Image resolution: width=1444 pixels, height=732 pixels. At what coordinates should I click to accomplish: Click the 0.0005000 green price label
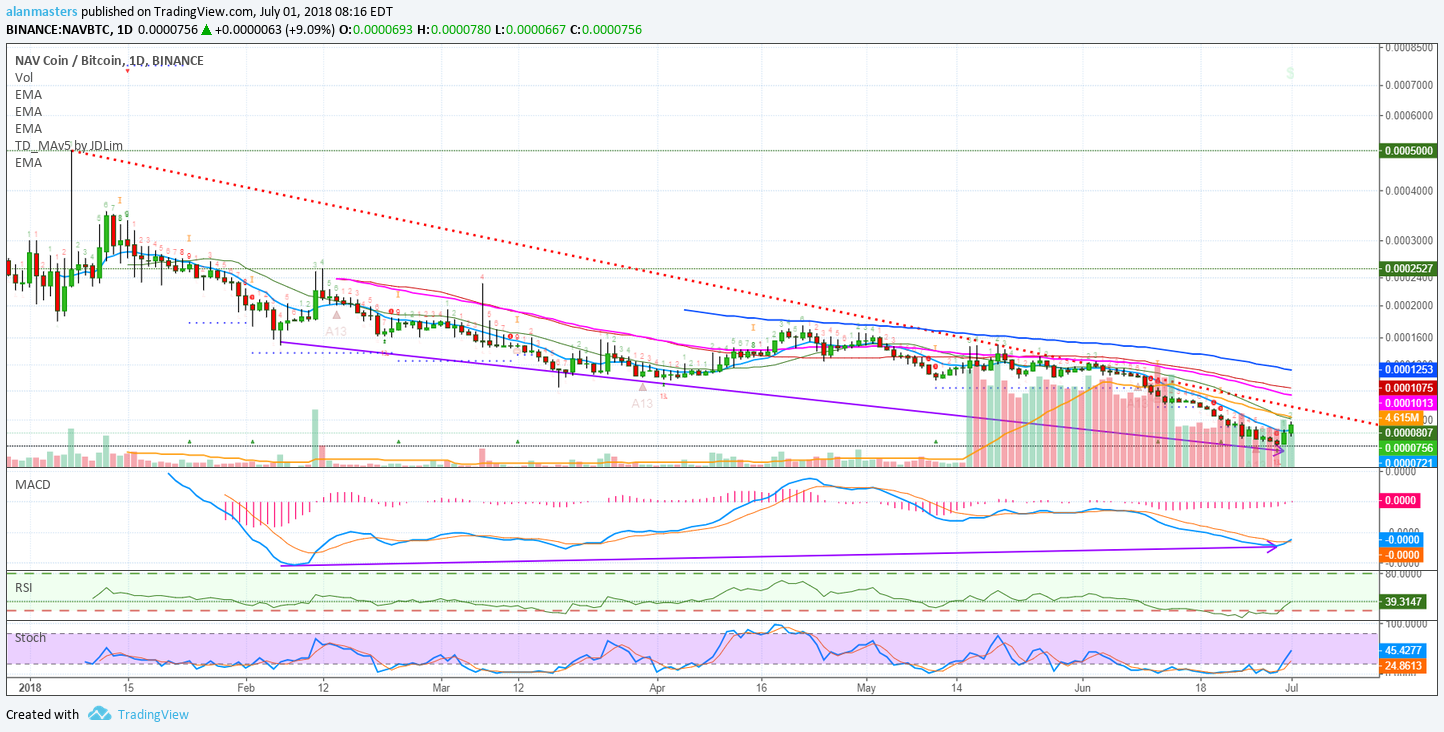click(x=1408, y=151)
